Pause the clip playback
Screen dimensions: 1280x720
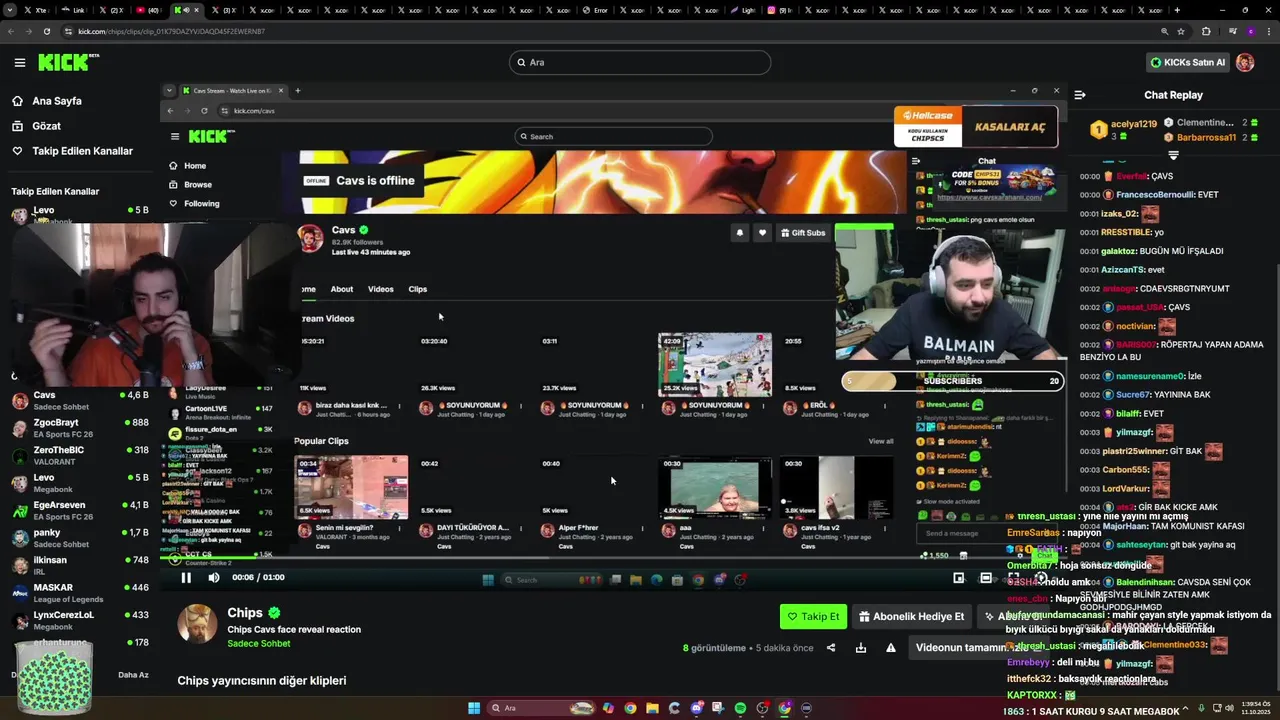(x=186, y=577)
